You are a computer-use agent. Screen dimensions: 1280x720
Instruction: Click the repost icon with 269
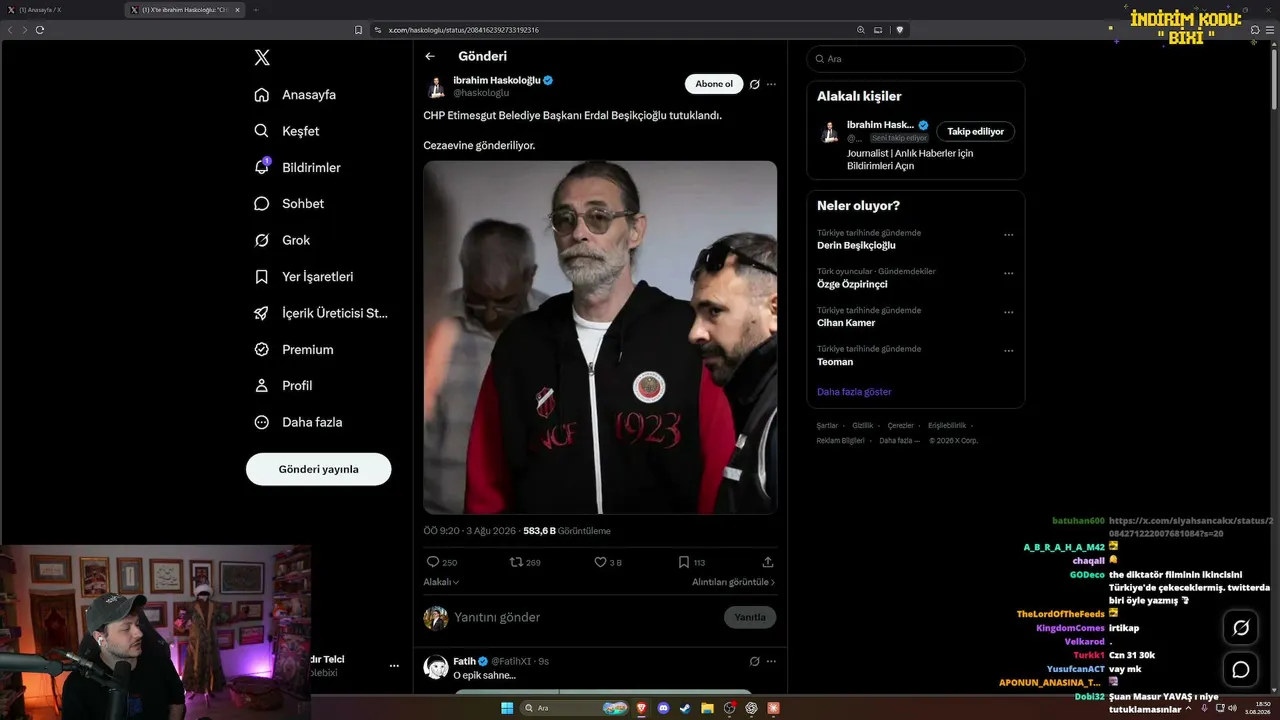[x=516, y=562]
